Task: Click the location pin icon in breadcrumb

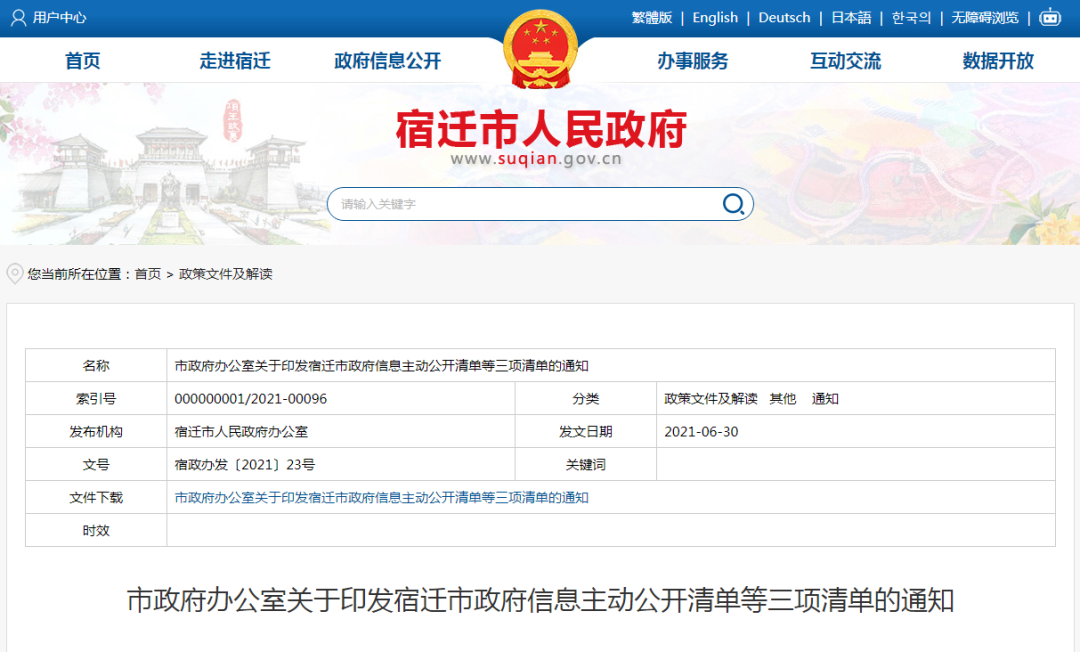Action: tap(14, 274)
